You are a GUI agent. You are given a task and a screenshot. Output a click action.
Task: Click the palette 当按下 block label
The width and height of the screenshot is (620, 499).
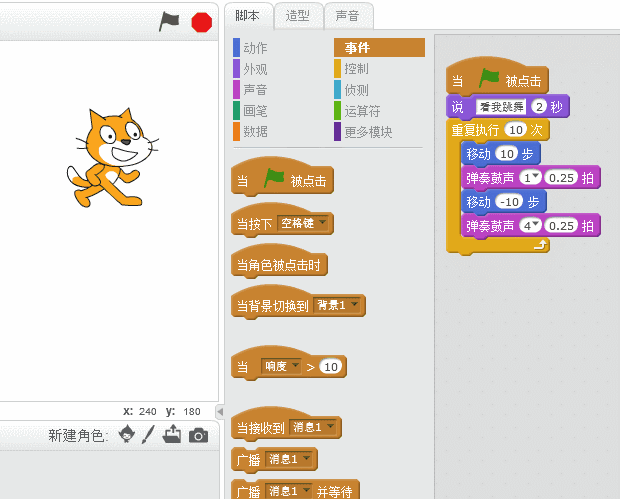(254, 224)
